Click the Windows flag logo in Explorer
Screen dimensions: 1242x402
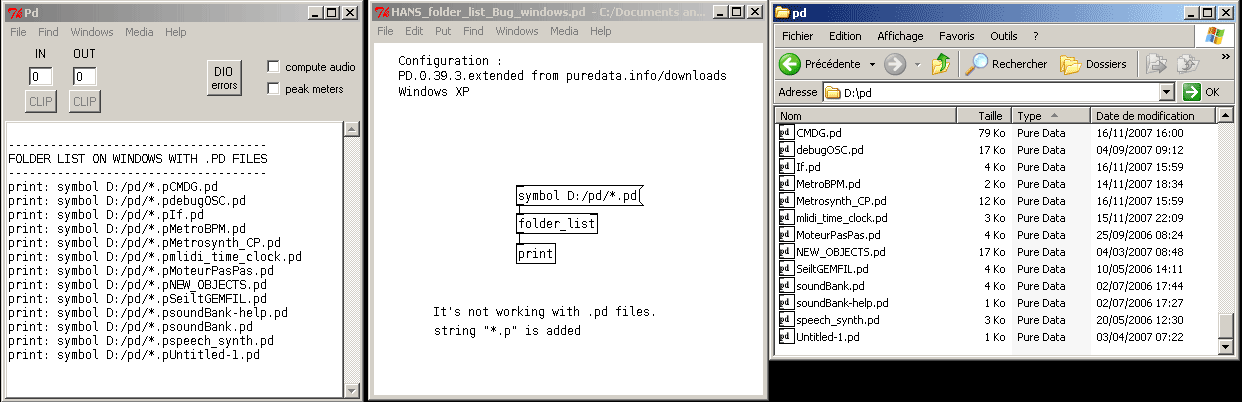pyautogui.click(x=1215, y=36)
